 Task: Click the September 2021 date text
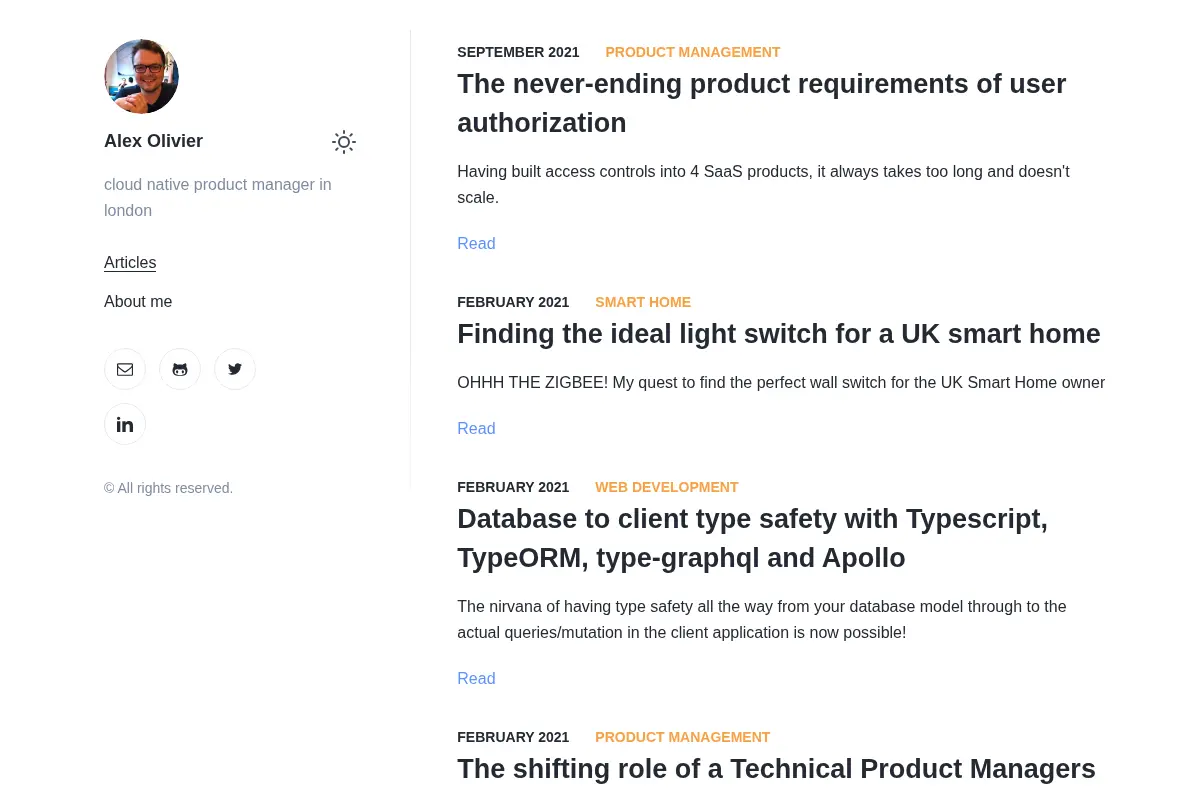[x=518, y=52]
